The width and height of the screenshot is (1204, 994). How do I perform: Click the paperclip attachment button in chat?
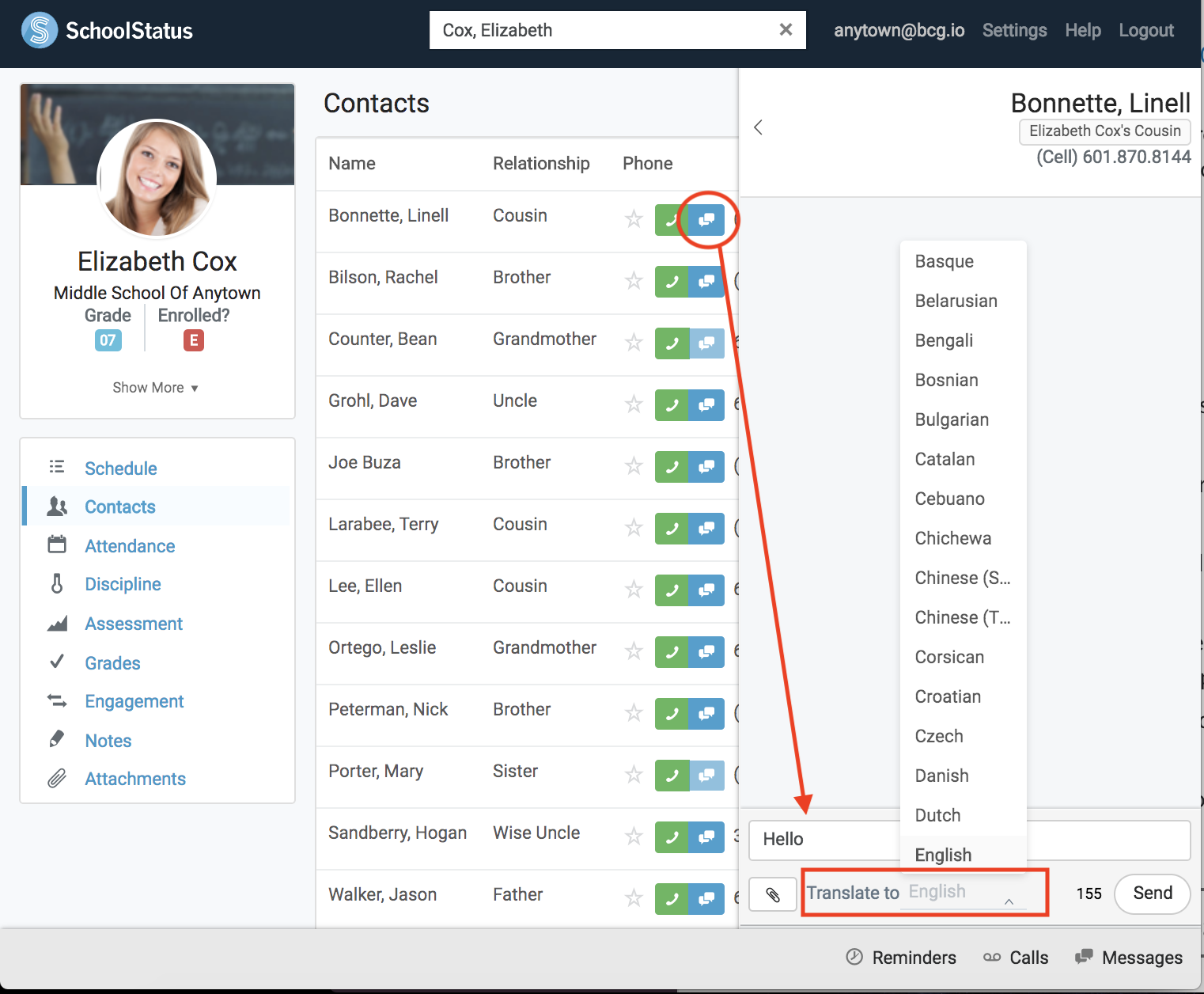point(773,894)
